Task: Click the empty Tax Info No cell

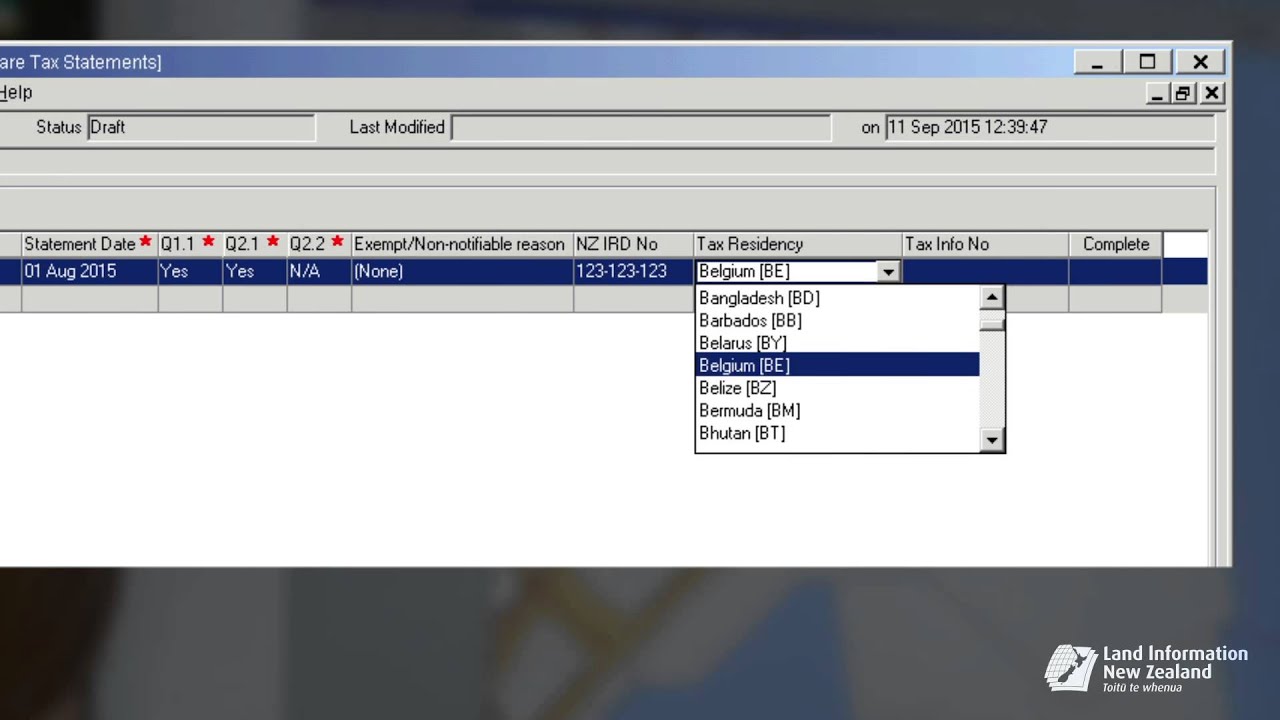Action: pos(985,271)
